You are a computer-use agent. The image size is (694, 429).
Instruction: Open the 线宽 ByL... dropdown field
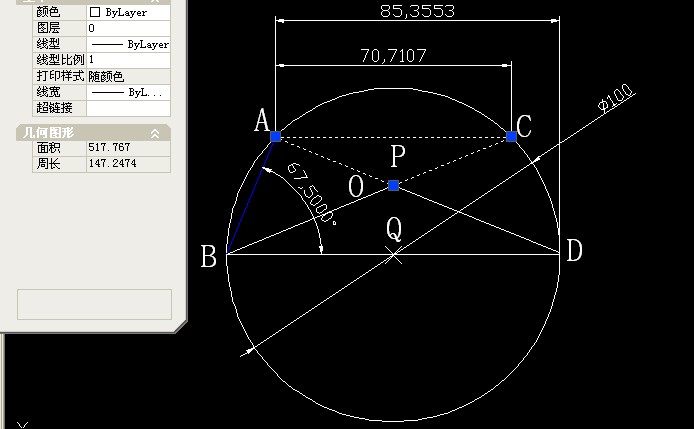pyautogui.click(x=128, y=92)
